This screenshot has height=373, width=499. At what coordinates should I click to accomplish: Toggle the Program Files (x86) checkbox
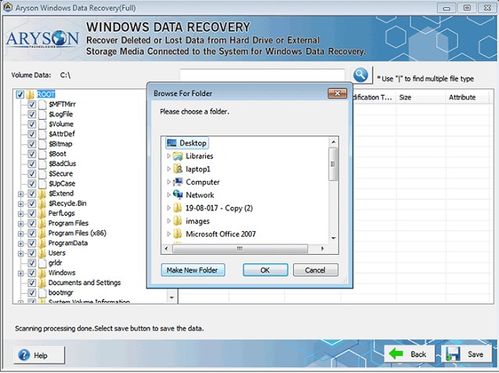32,233
